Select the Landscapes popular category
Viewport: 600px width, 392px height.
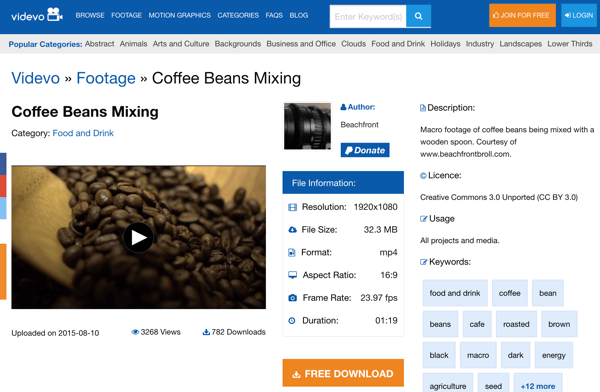click(521, 44)
